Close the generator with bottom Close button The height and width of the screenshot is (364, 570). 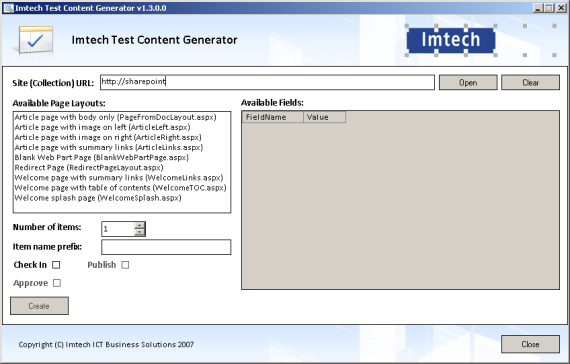click(530, 344)
